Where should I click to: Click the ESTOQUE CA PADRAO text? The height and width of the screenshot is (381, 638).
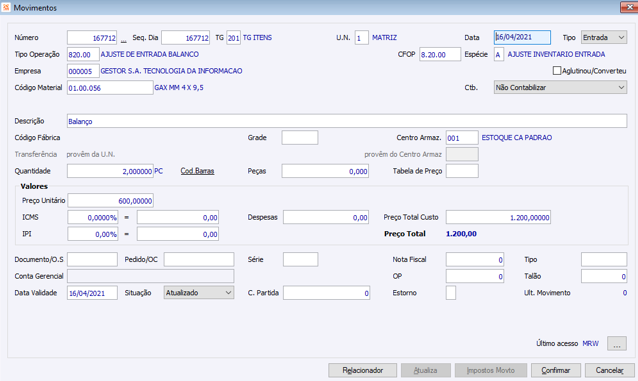(x=517, y=138)
